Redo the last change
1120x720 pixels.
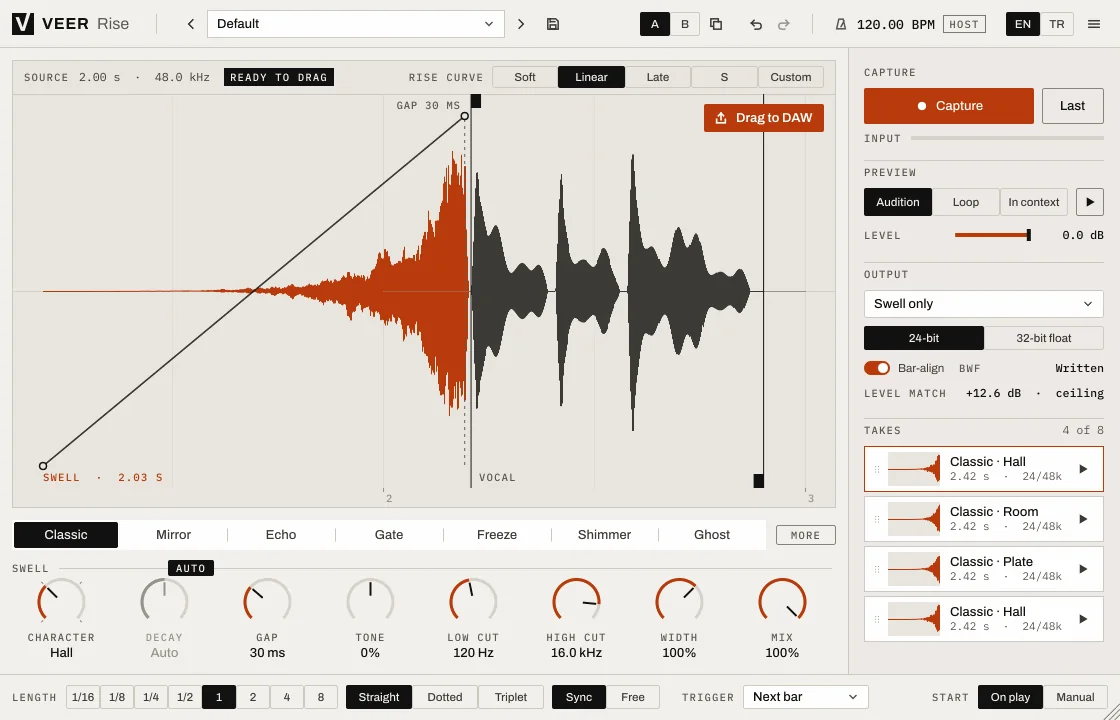click(784, 24)
